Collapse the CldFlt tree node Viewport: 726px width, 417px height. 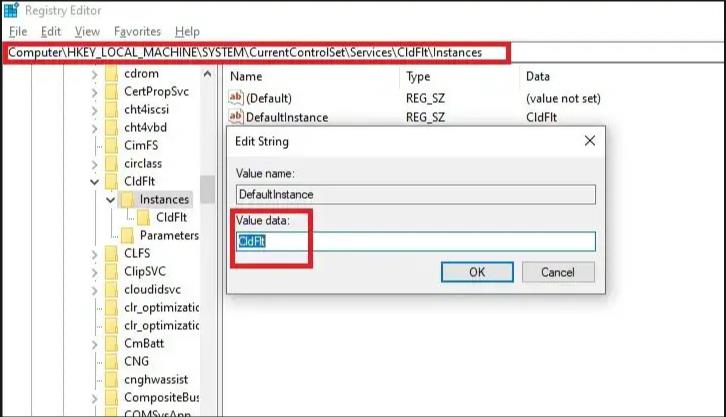(x=95, y=182)
